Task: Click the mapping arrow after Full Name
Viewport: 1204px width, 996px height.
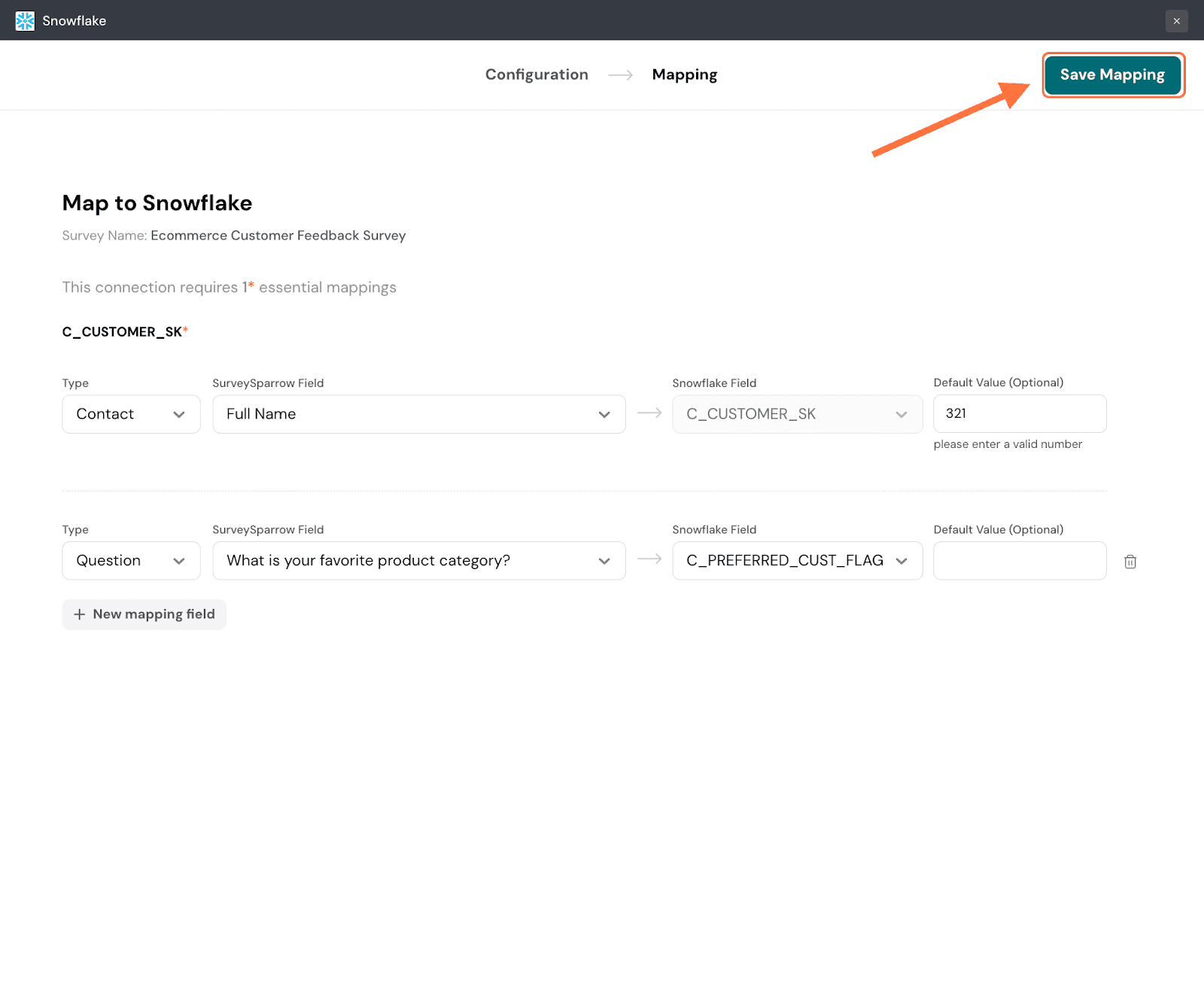Action: pyautogui.click(x=649, y=413)
